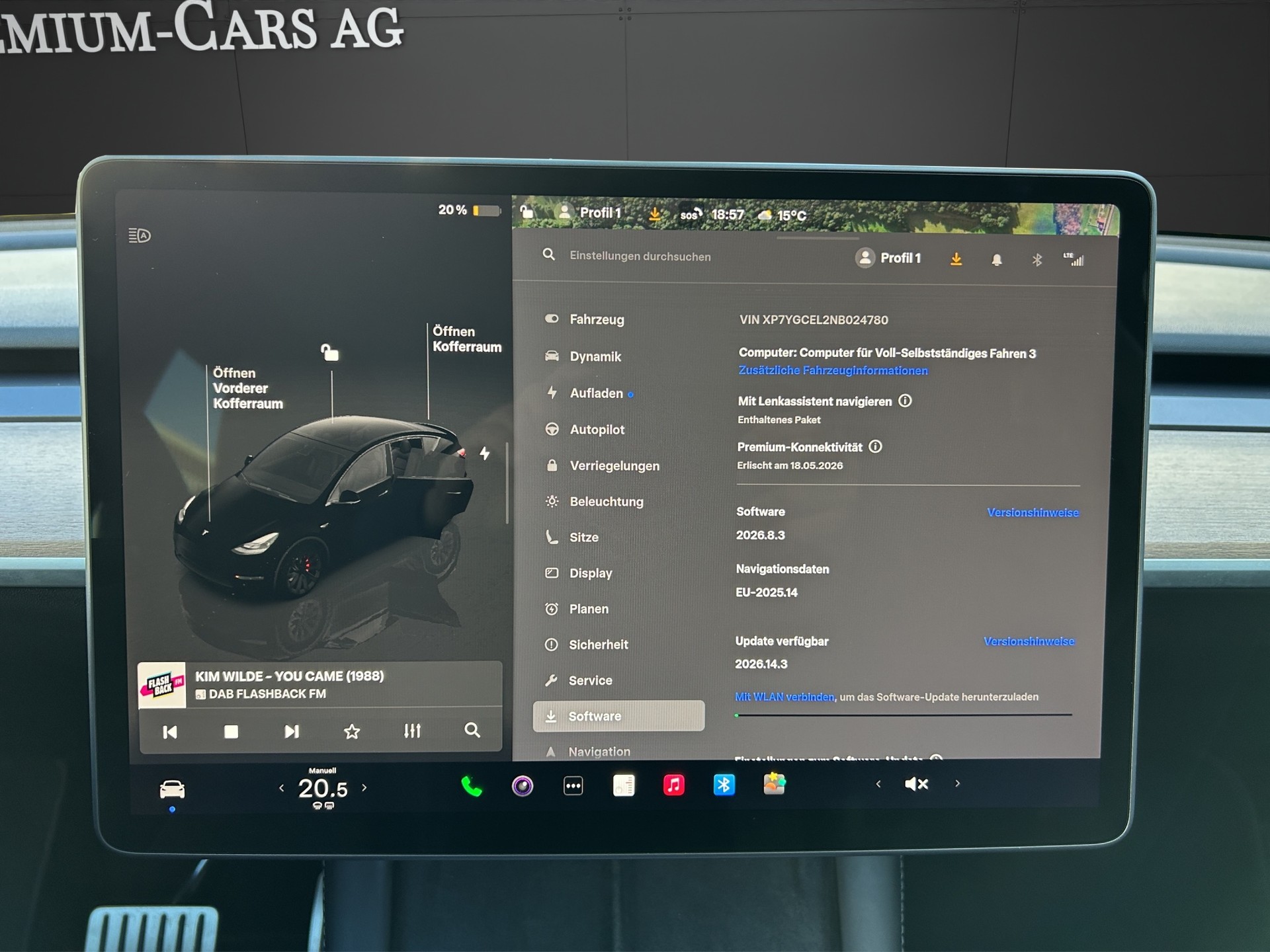This screenshot has height=952, width=1270.
Task: Raise volume with the right arrow
Action: tap(957, 783)
